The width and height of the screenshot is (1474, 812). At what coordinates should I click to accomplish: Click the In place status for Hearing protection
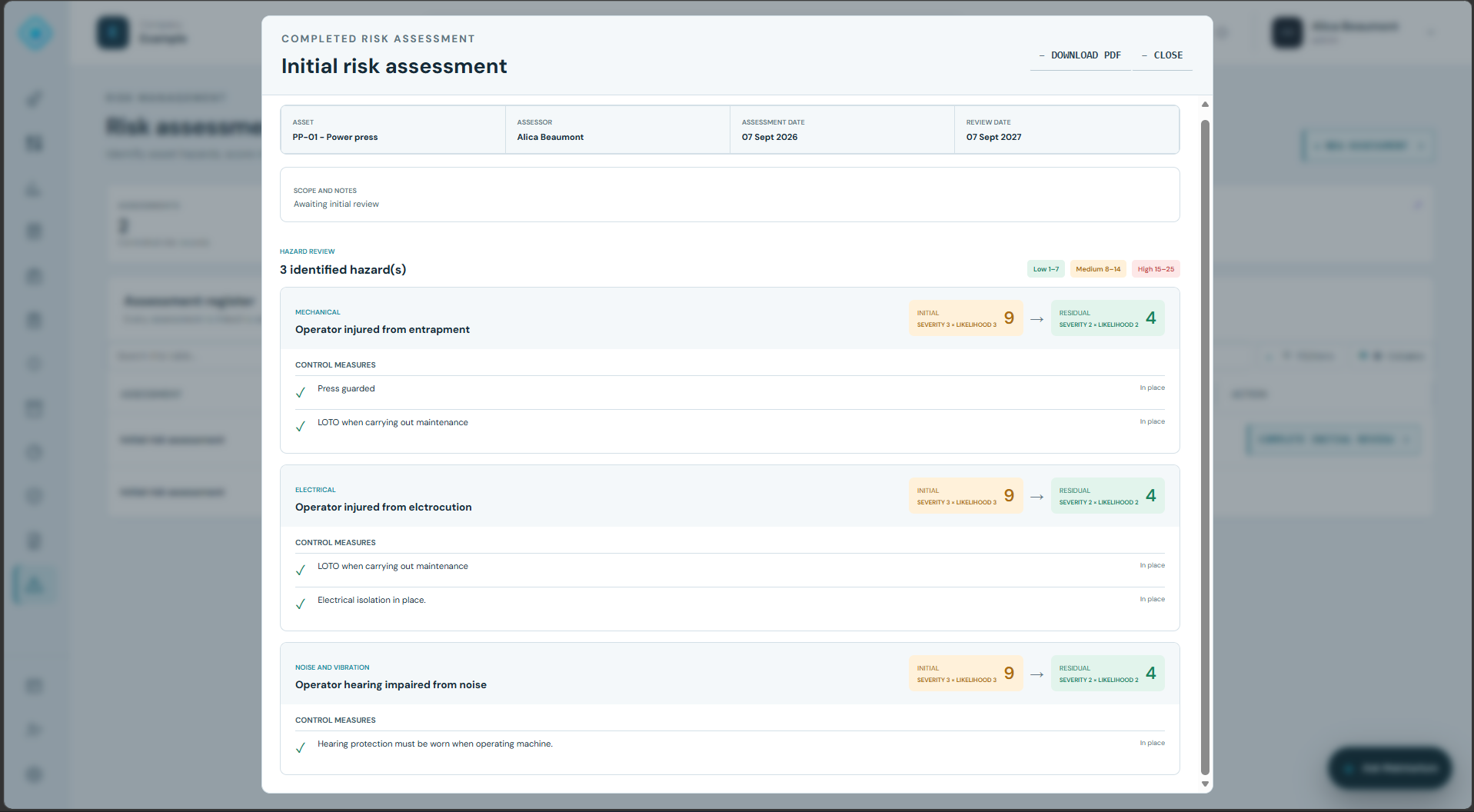coord(1152,743)
